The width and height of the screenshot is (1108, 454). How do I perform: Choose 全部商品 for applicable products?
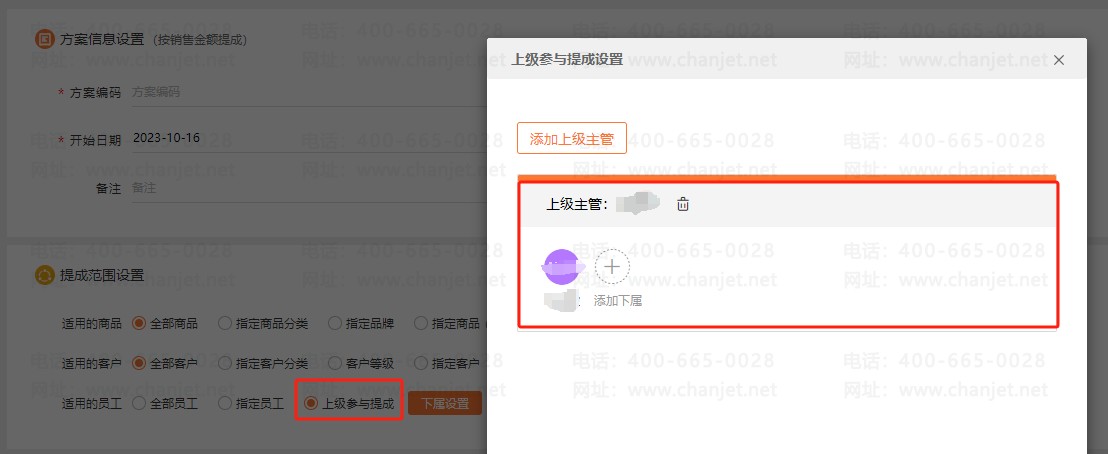(139, 324)
